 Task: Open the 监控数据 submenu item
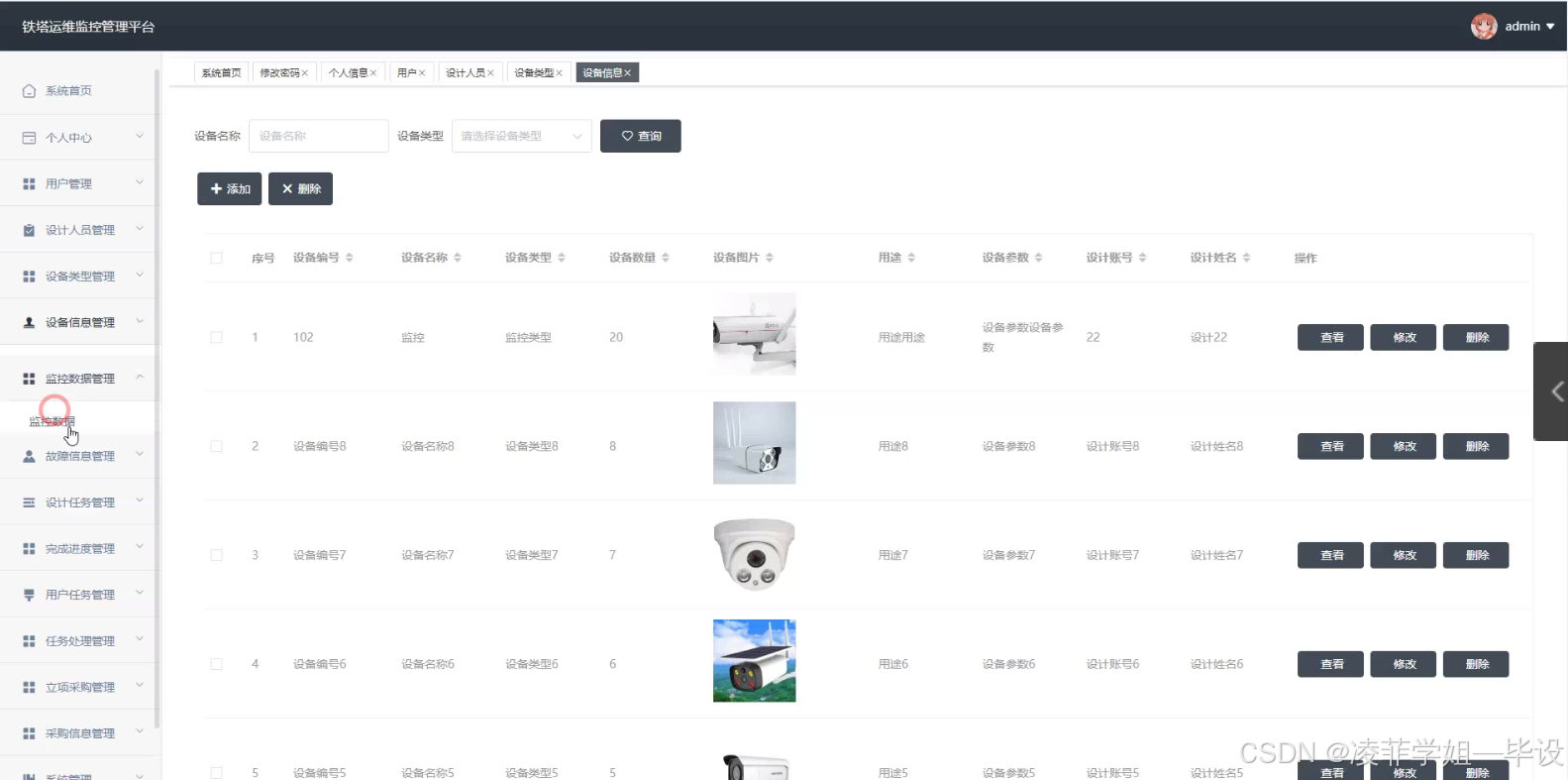(52, 421)
